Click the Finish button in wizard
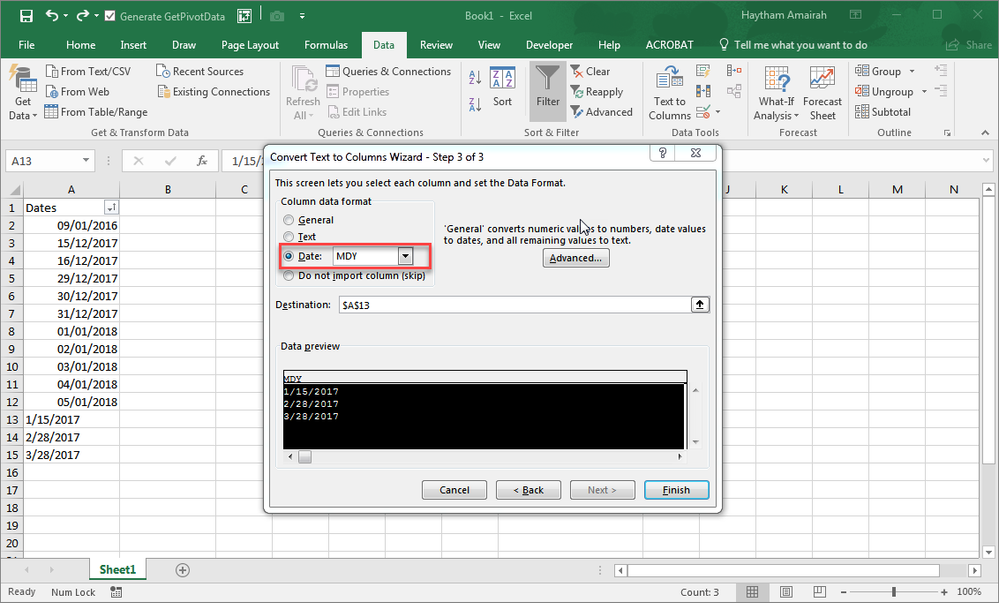Screen dimensions: 999x603 [676, 490]
